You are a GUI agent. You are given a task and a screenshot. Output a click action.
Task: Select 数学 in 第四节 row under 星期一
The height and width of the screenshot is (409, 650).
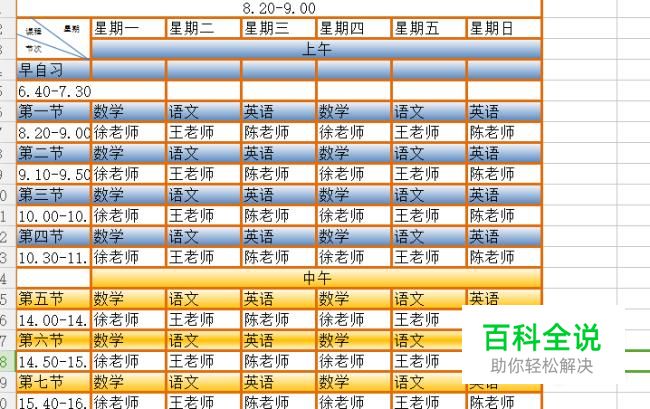[x=128, y=237]
